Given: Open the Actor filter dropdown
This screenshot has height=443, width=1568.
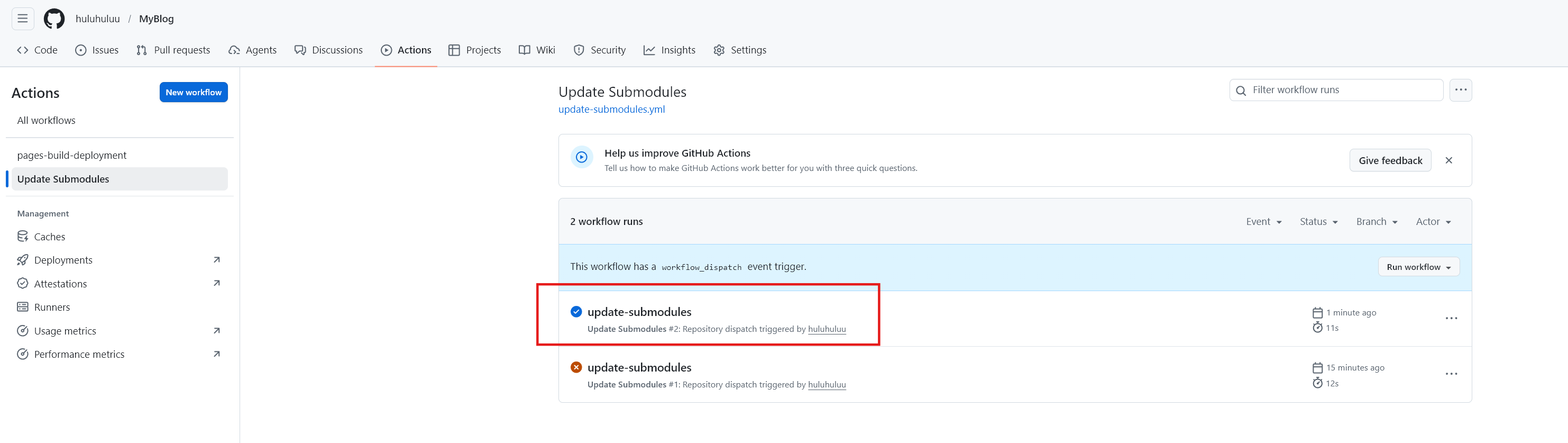Looking at the screenshot, I should pos(1433,222).
